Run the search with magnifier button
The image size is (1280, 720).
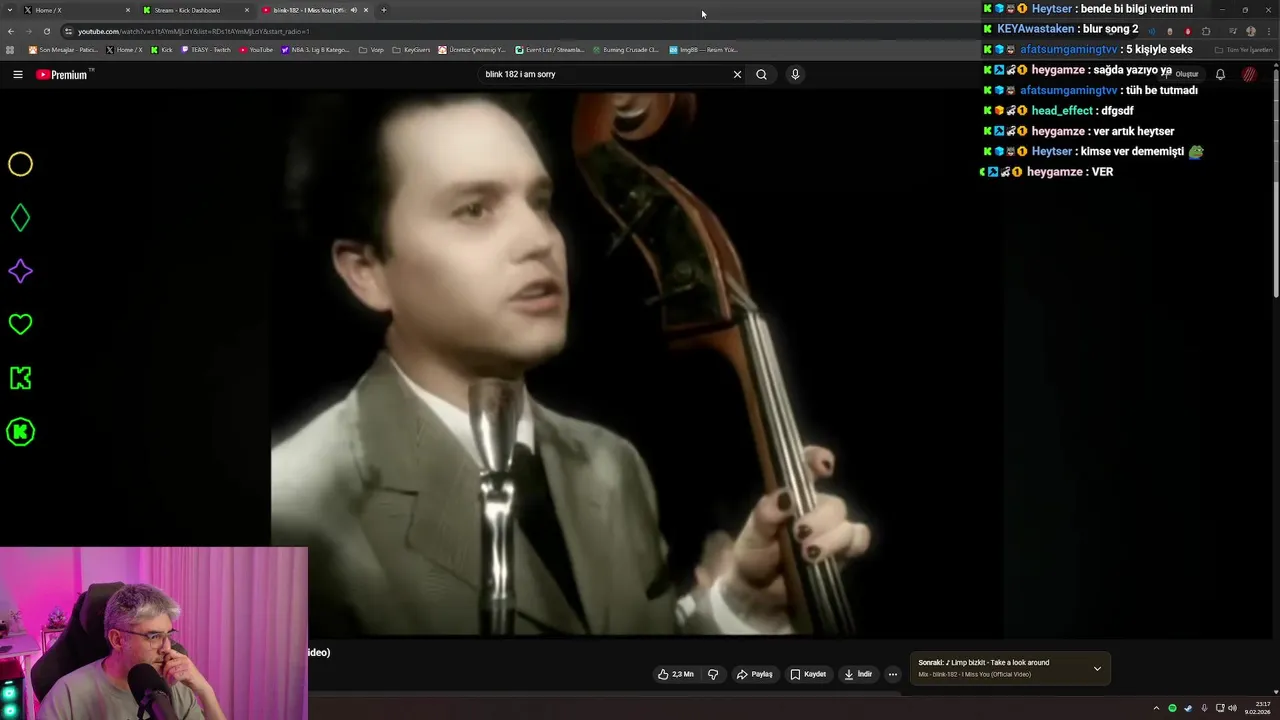point(761,74)
